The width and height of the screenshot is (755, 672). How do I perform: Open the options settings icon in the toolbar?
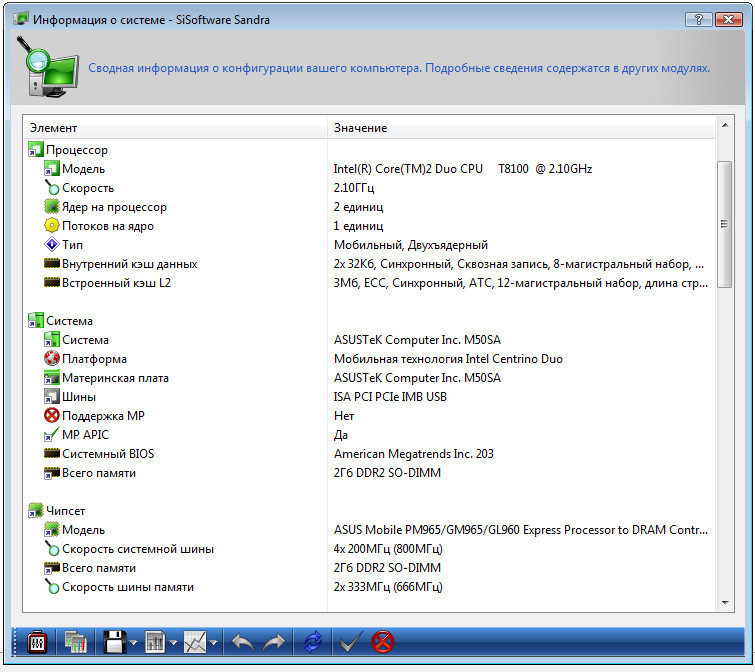coord(37,642)
